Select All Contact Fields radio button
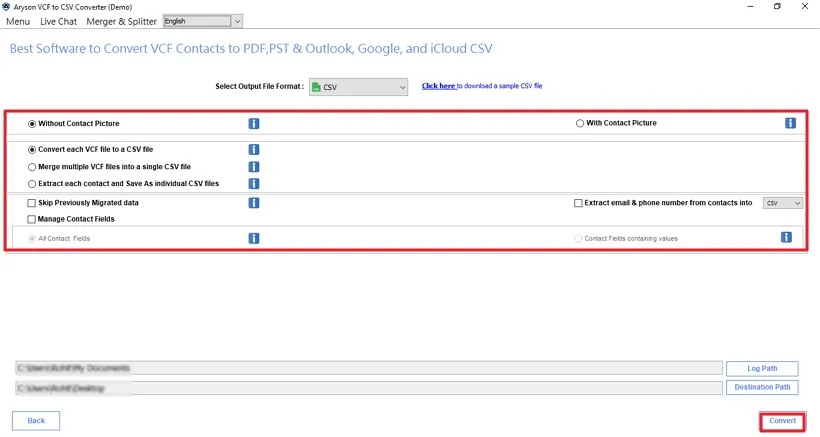 click(x=32, y=239)
